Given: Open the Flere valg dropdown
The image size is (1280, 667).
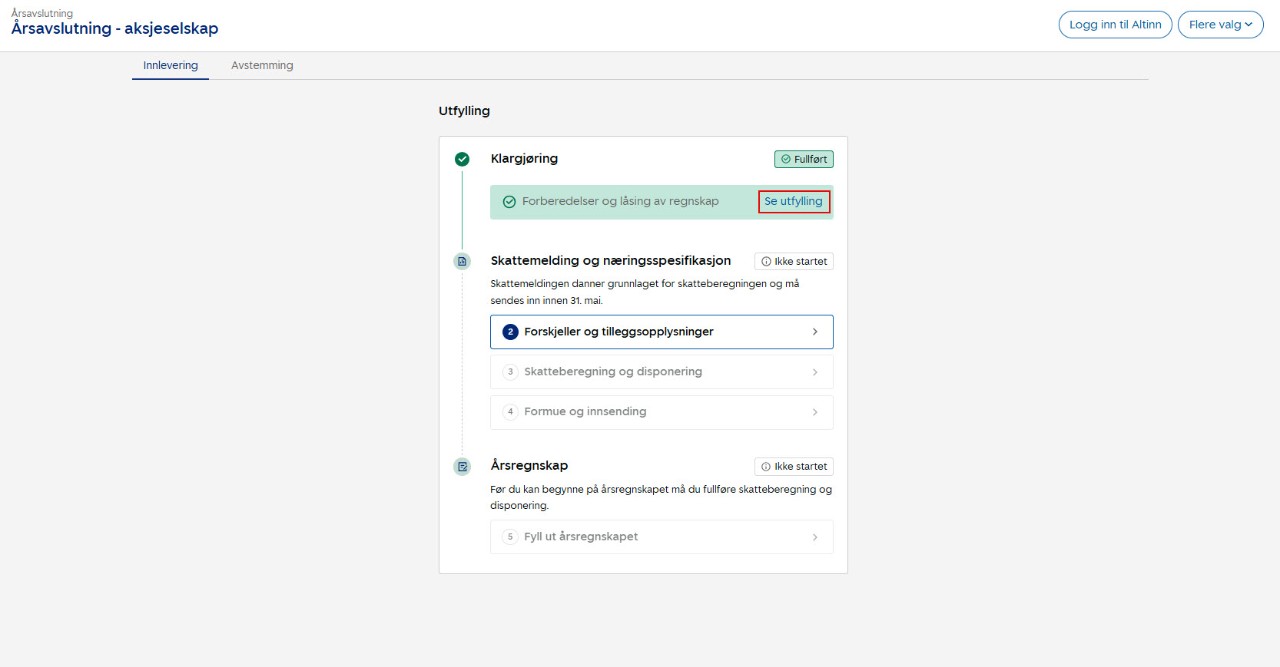Looking at the screenshot, I should (x=1220, y=25).
